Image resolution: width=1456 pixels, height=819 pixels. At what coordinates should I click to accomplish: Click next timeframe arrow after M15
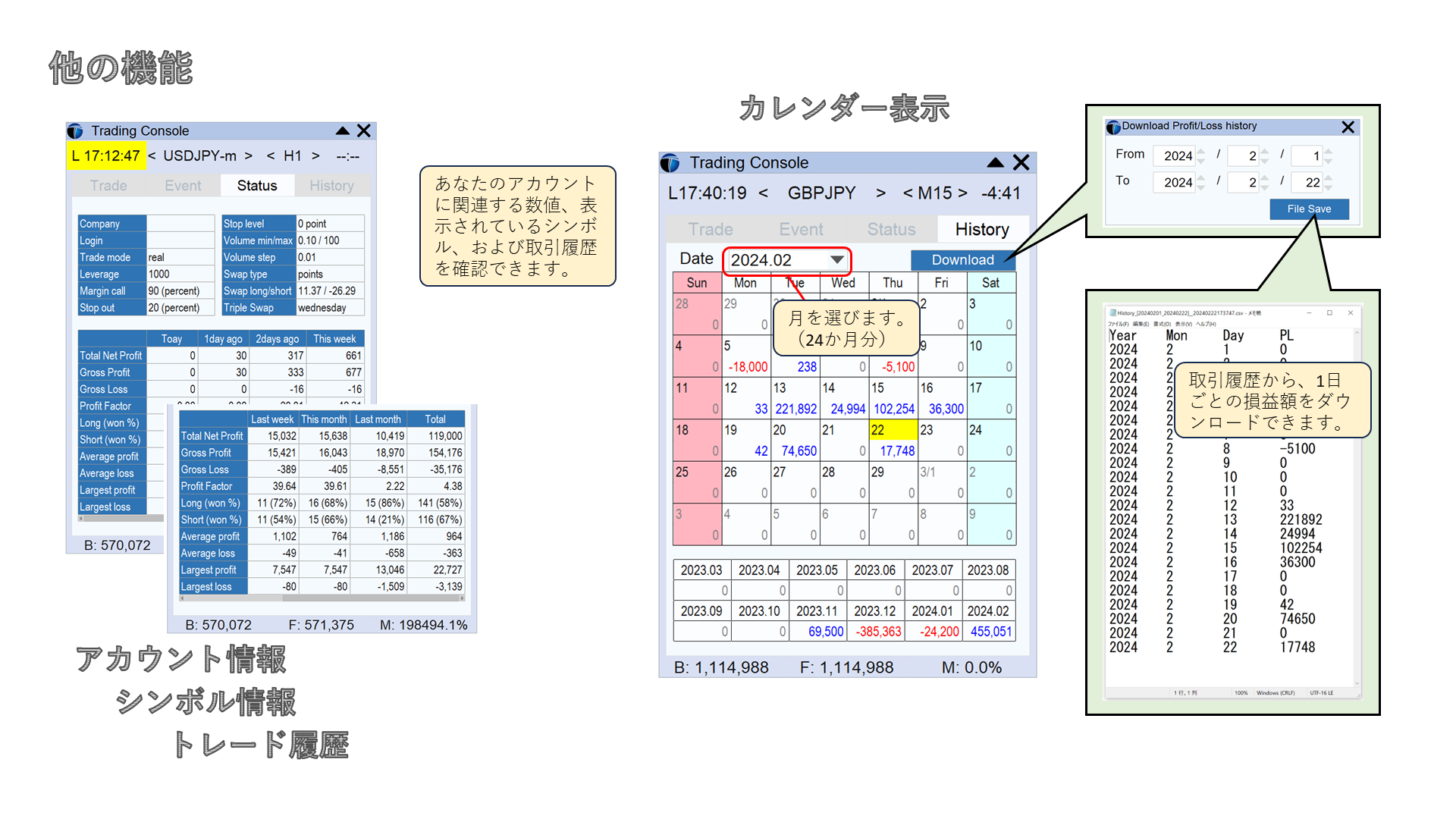[962, 193]
